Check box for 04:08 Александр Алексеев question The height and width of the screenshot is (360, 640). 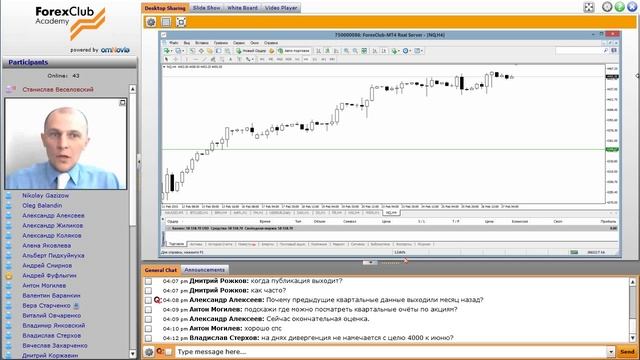point(149,300)
